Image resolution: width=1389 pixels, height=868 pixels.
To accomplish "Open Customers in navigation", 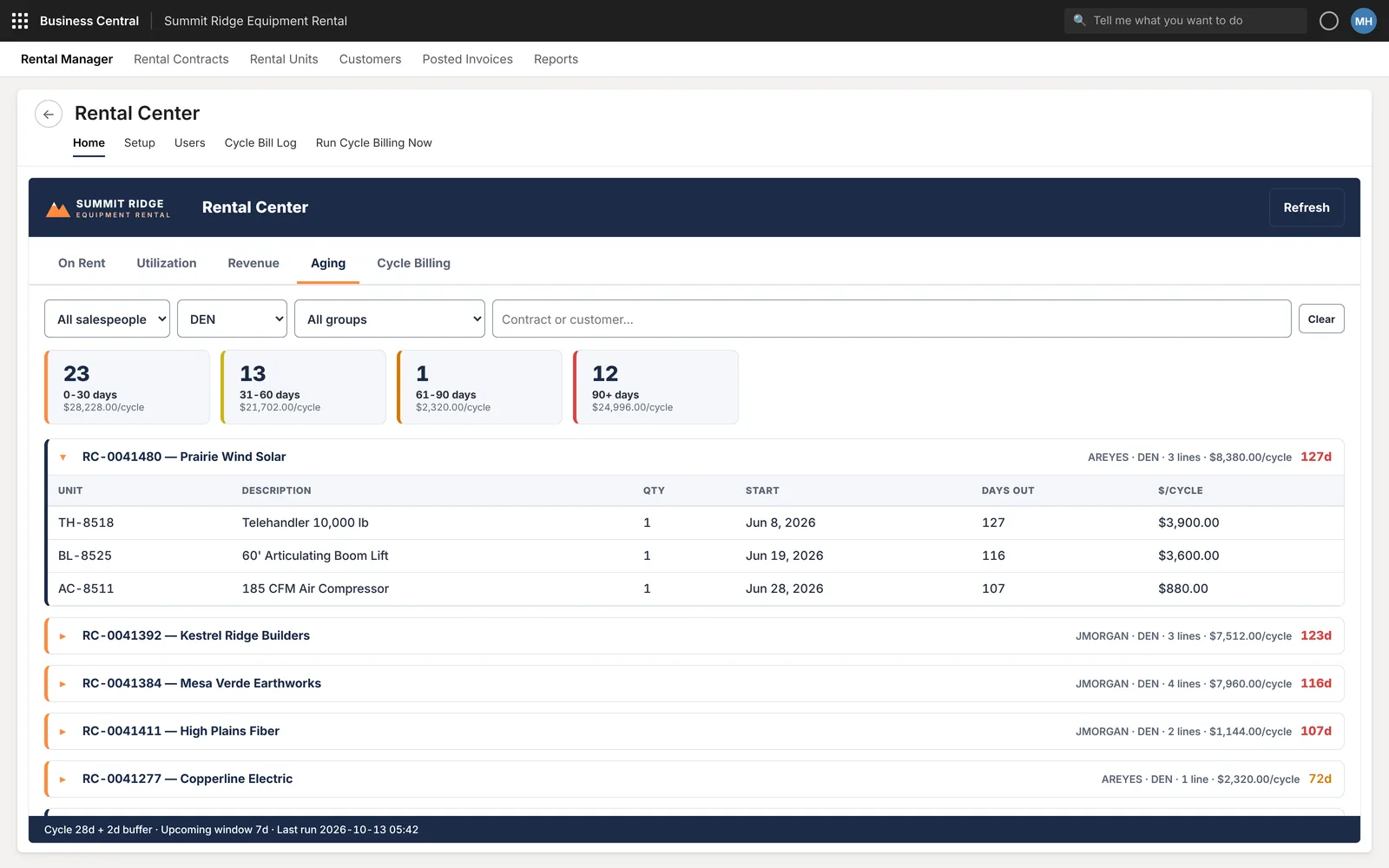I will tap(370, 59).
